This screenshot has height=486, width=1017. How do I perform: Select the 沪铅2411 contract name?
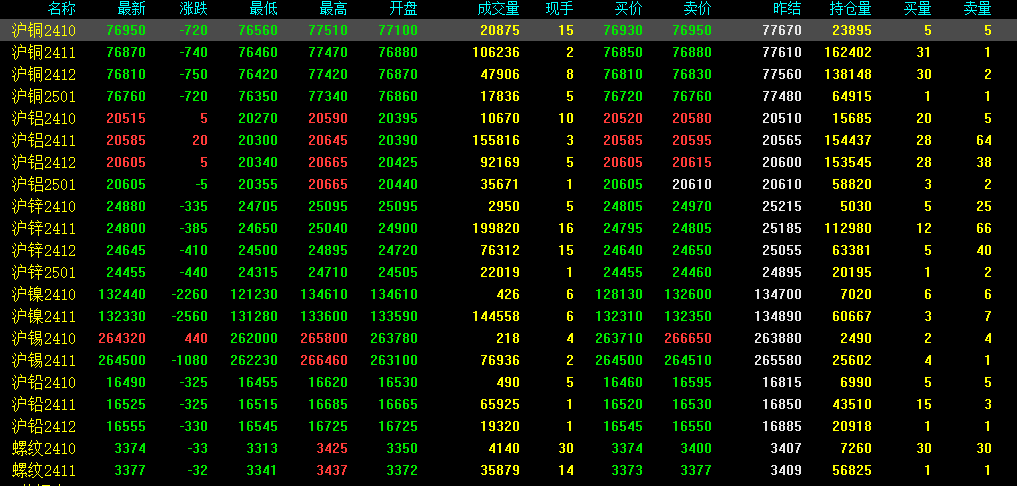(x=43, y=405)
